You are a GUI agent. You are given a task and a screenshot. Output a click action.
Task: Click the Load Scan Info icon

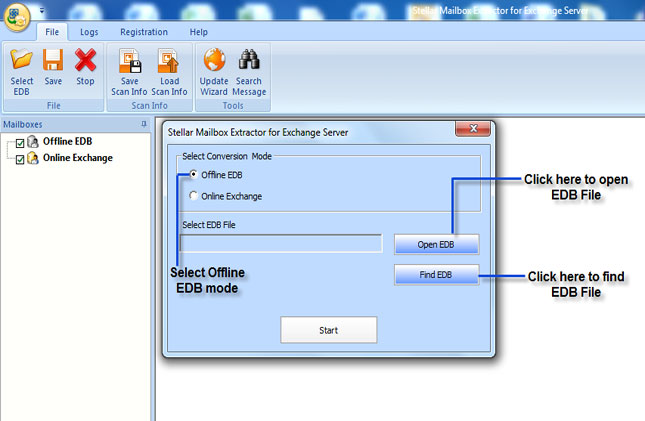click(x=169, y=60)
